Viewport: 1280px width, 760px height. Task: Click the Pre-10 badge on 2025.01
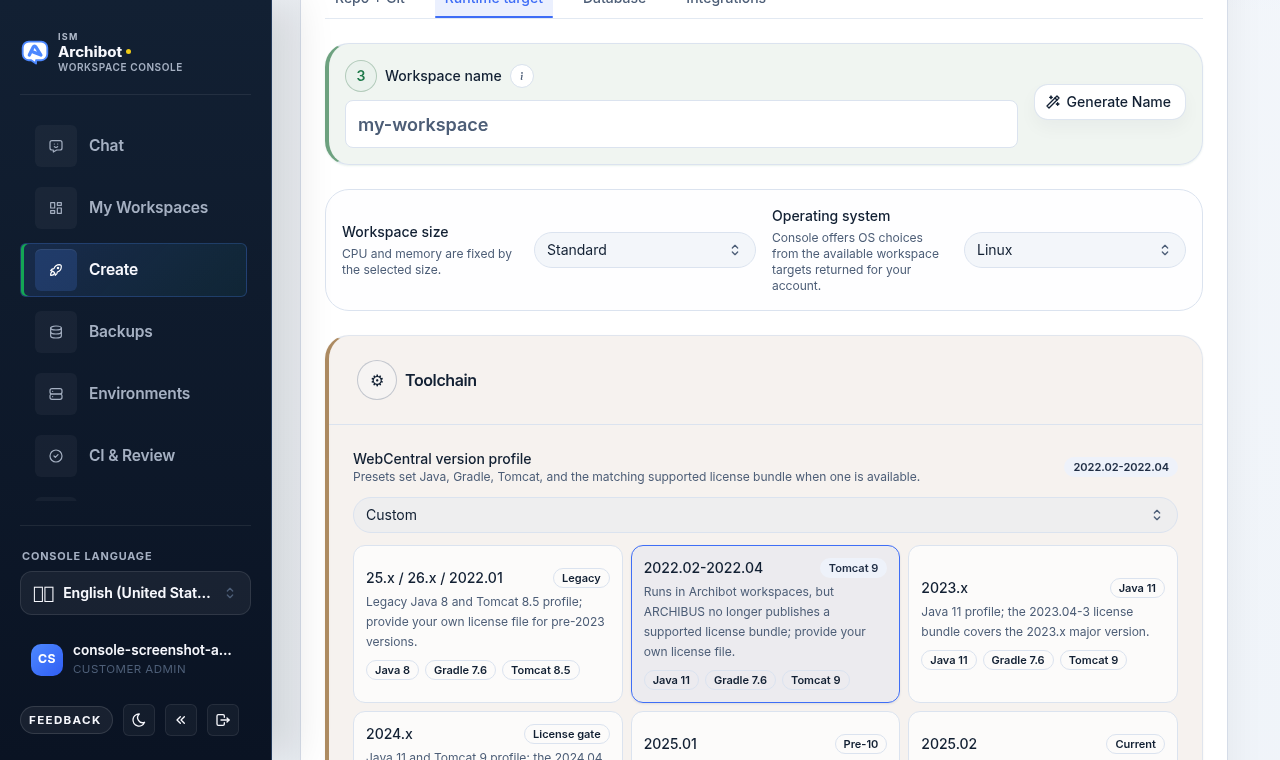[x=861, y=744]
